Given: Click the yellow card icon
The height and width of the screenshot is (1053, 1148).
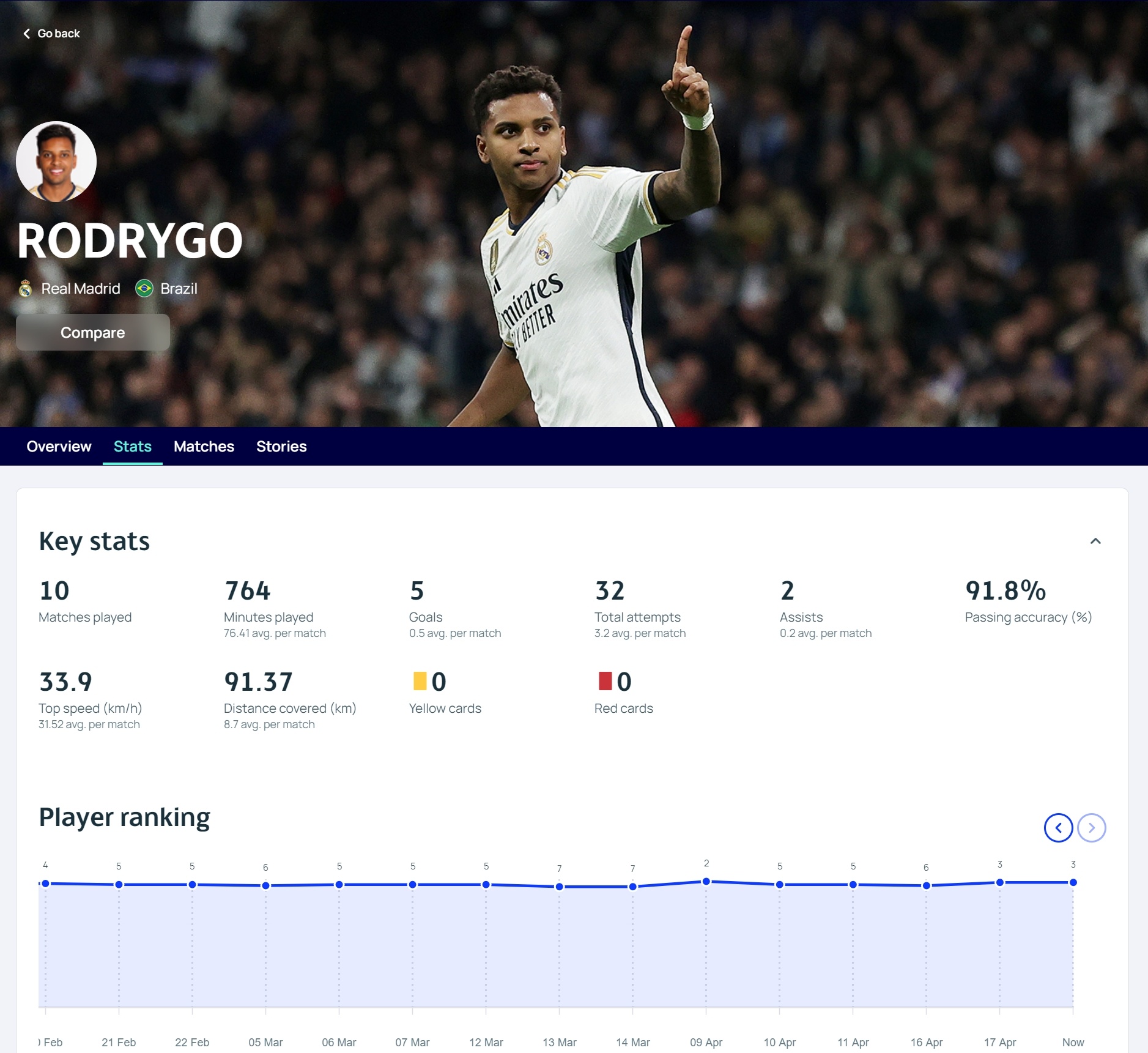Looking at the screenshot, I should click(x=420, y=681).
